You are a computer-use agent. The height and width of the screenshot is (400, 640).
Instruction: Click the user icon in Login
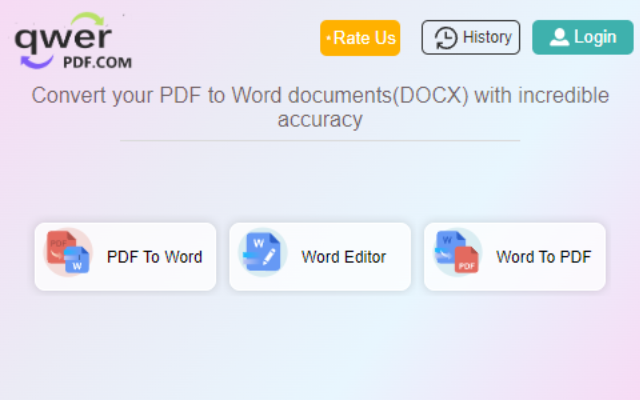coord(559,38)
